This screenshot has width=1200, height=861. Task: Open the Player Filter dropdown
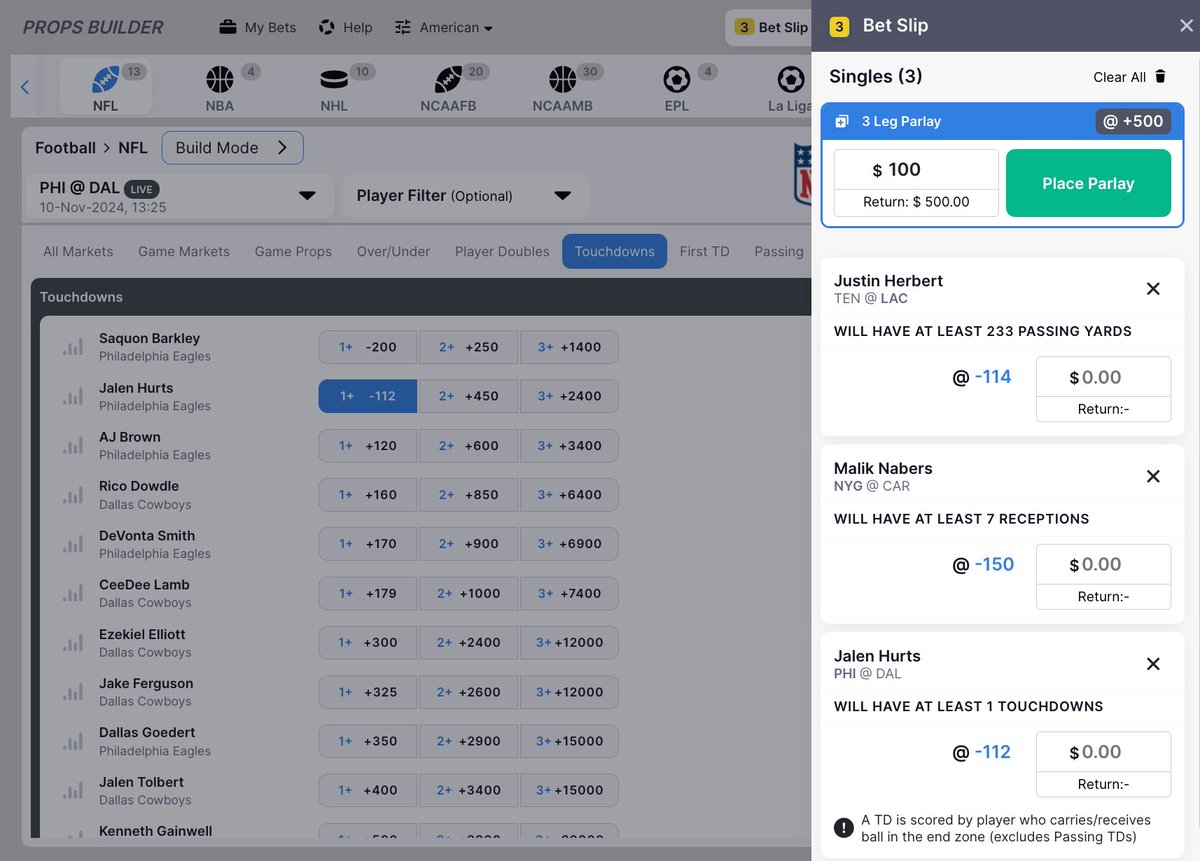[466, 196]
